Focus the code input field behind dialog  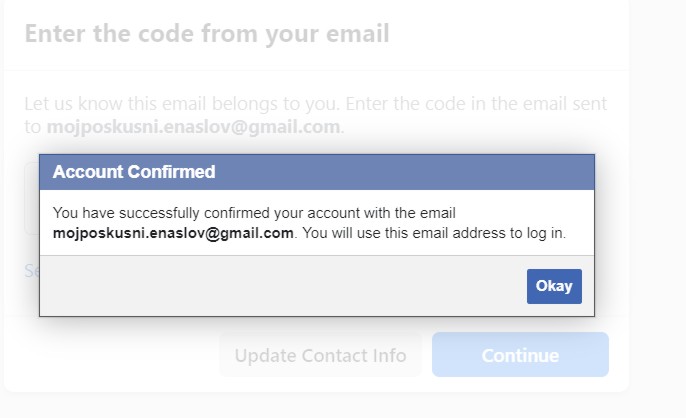click(31, 200)
